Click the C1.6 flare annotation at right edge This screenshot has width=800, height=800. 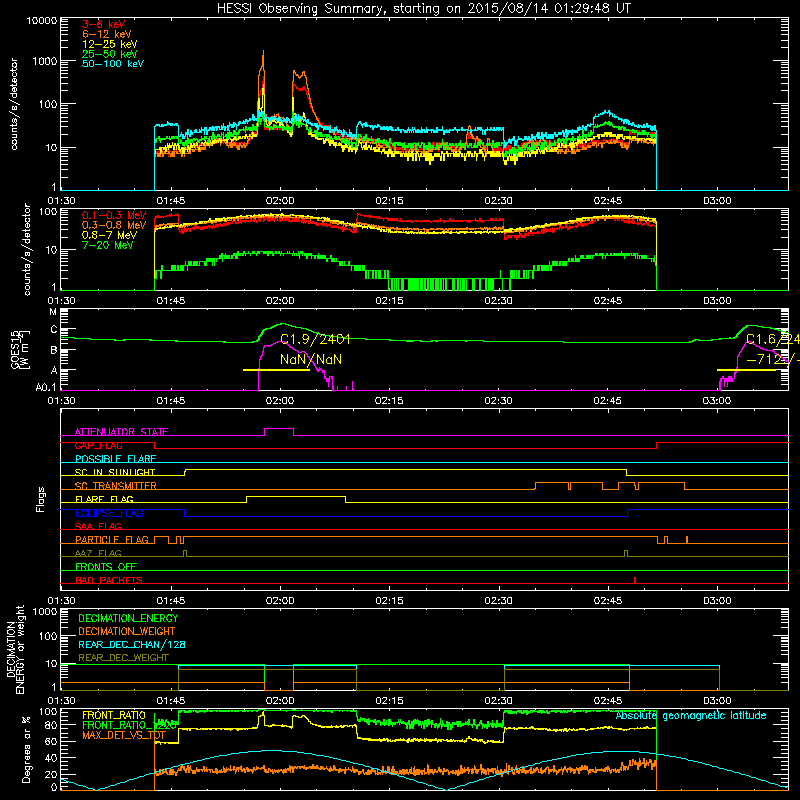click(772, 339)
